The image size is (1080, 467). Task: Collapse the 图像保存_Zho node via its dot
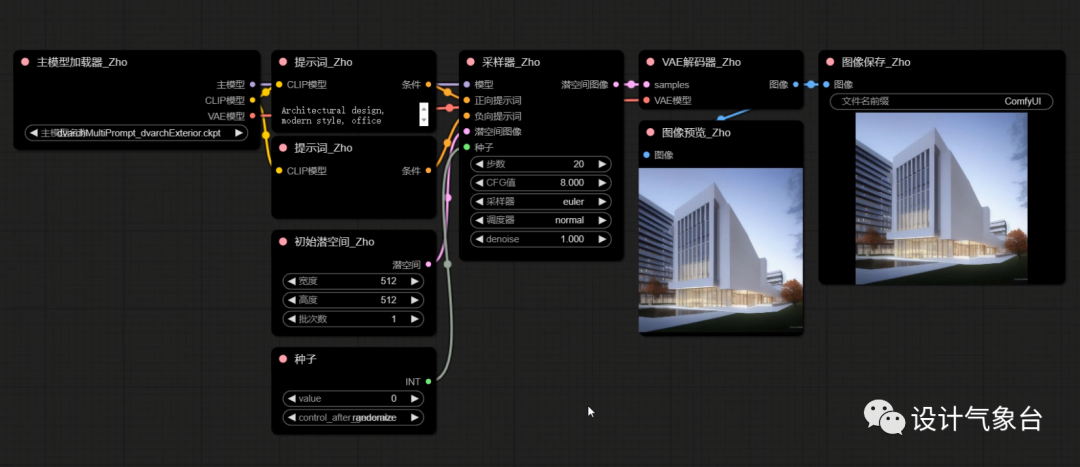(x=830, y=62)
